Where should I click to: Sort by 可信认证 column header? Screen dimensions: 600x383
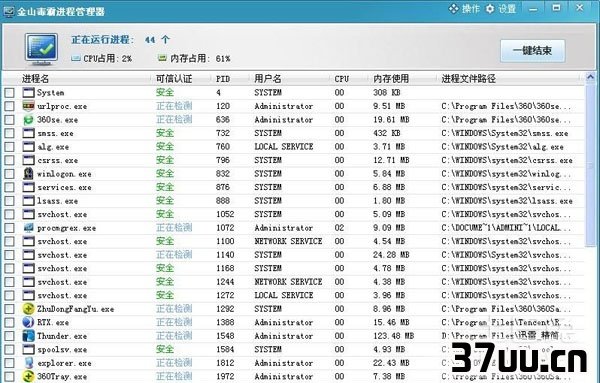click(x=174, y=79)
